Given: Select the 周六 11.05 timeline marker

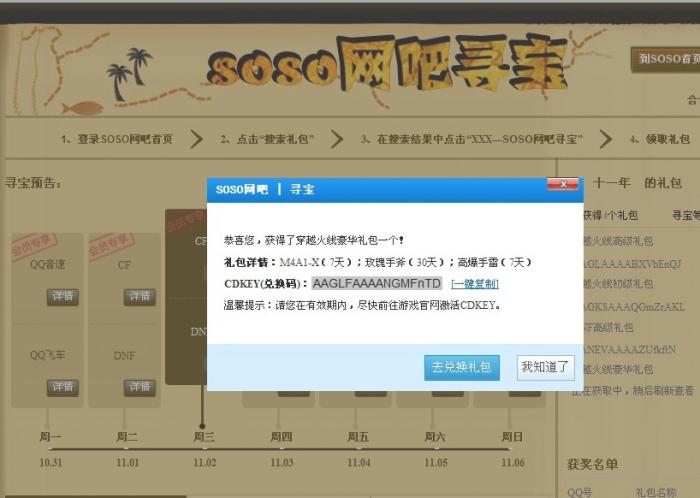Looking at the screenshot, I should pos(435,449).
